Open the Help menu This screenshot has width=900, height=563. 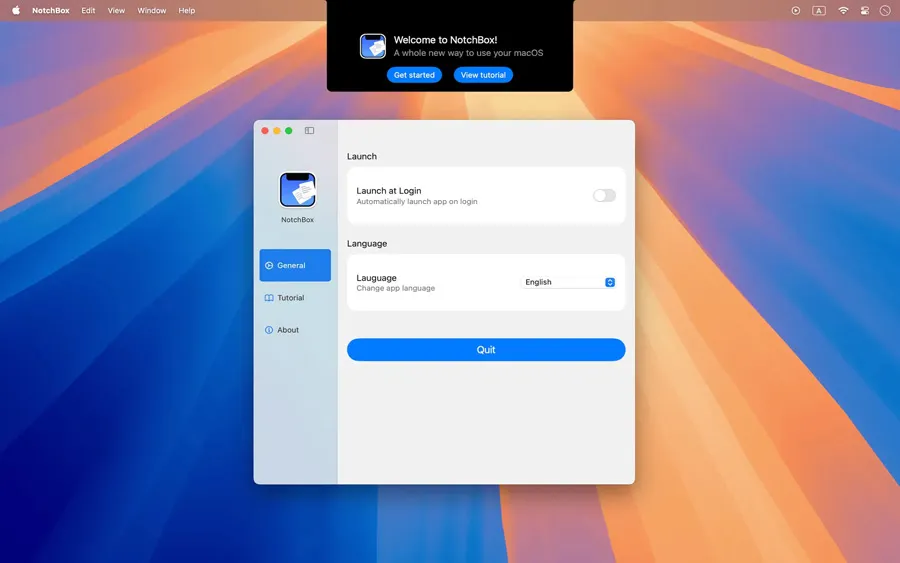click(187, 10)
